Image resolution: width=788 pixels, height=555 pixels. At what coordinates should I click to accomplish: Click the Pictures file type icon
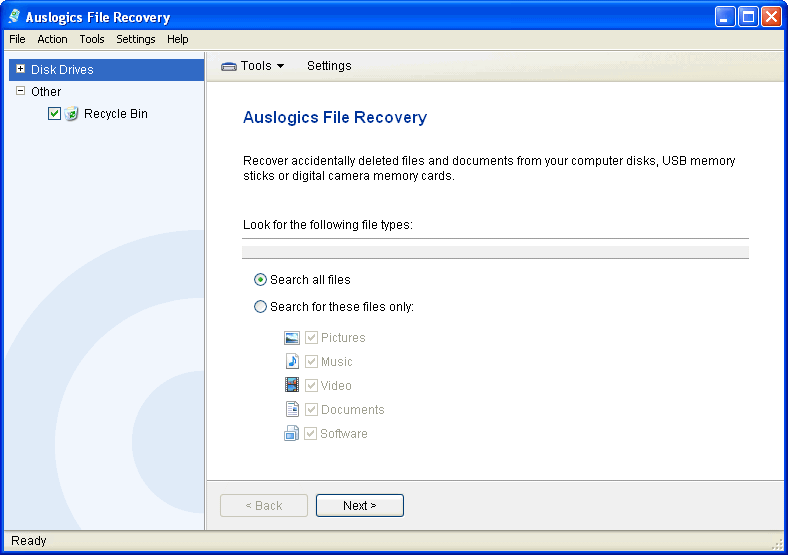(291, 338)
